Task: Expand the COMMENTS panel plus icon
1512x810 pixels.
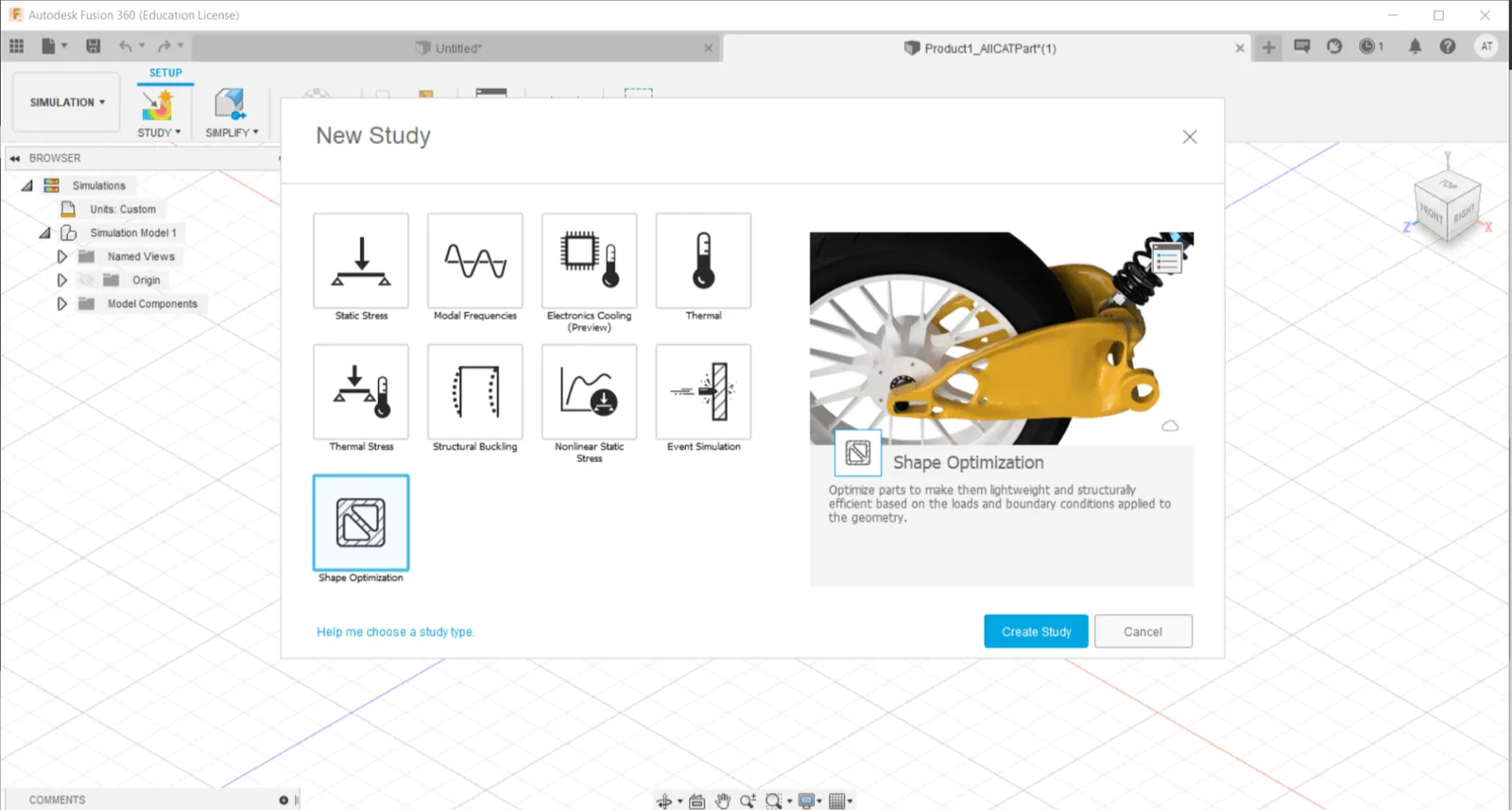Action: 283,801
